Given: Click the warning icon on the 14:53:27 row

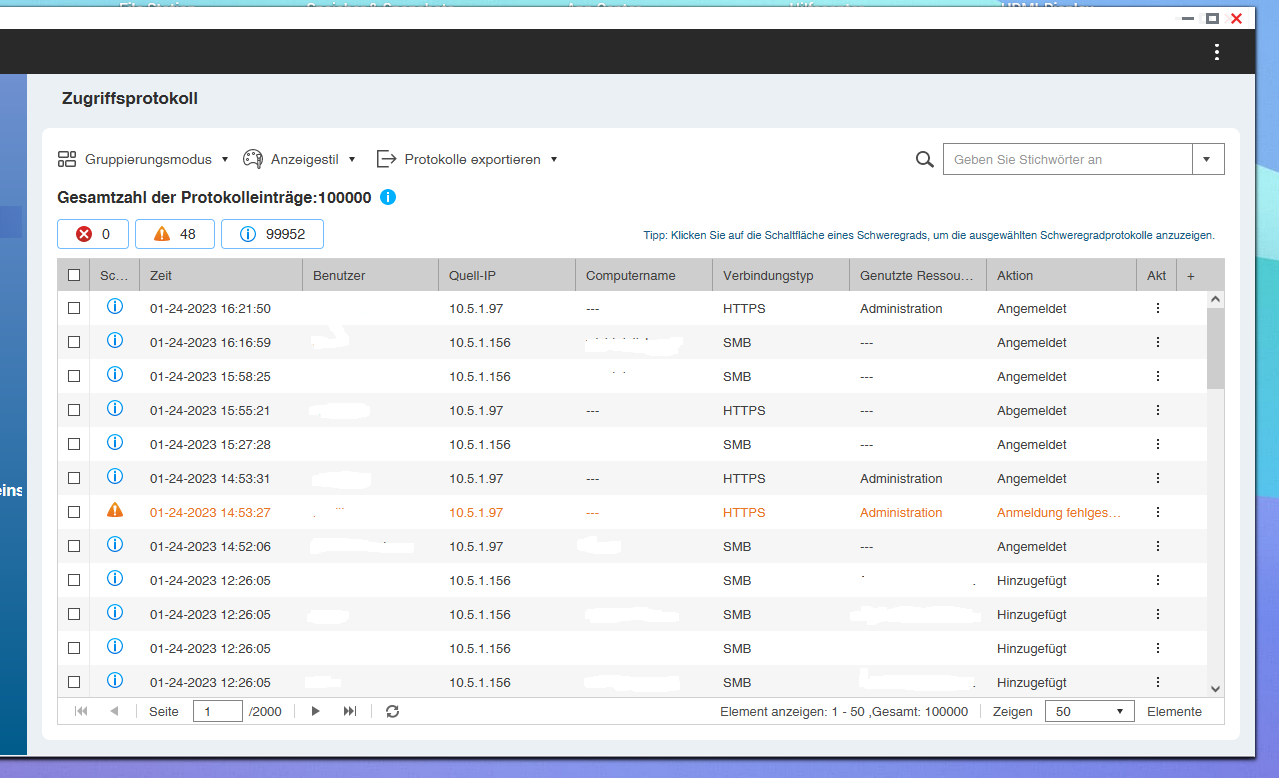Looking at the screenshot, I should click(115, 511).
